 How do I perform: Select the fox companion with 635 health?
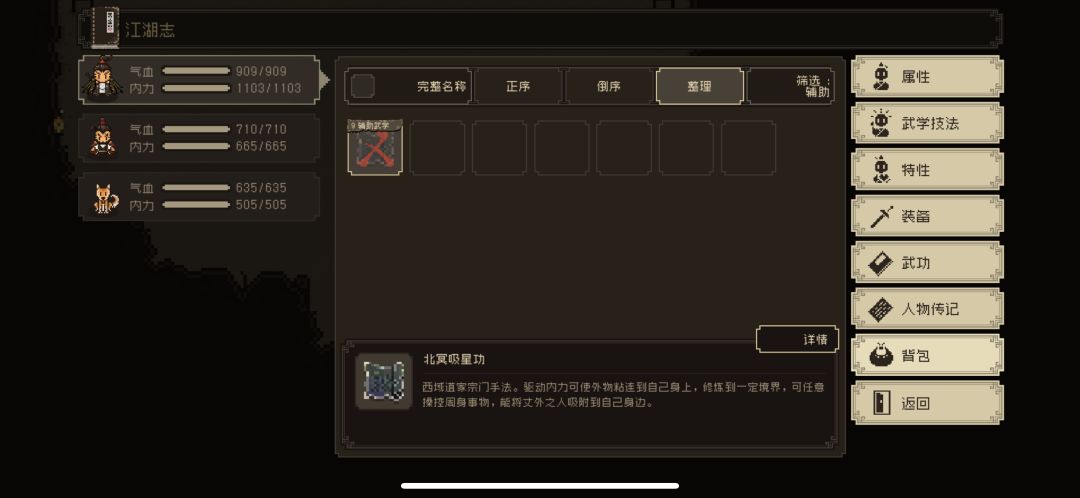coord(199,196)
